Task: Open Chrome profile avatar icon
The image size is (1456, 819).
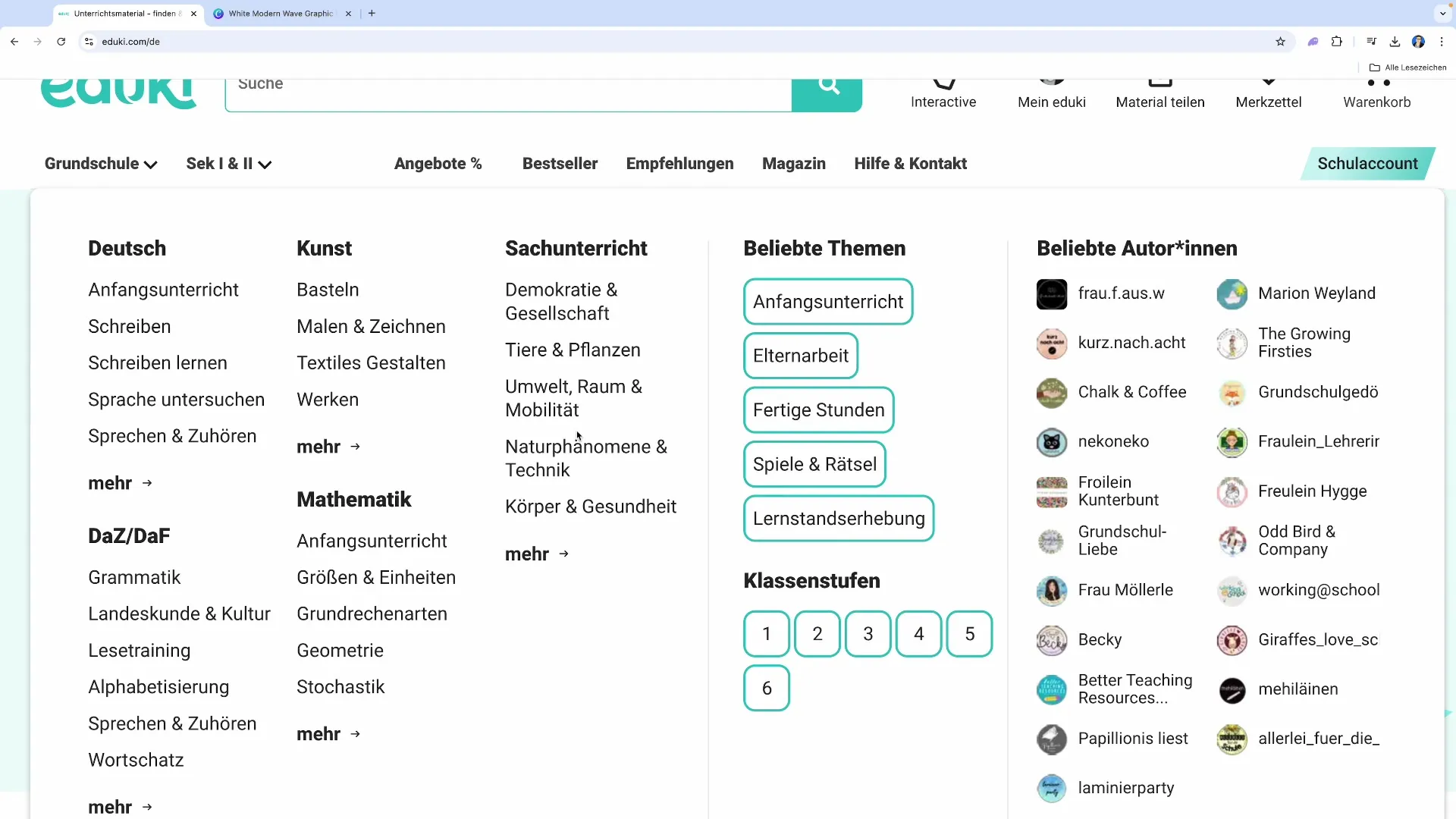Action: (1418, 42)
